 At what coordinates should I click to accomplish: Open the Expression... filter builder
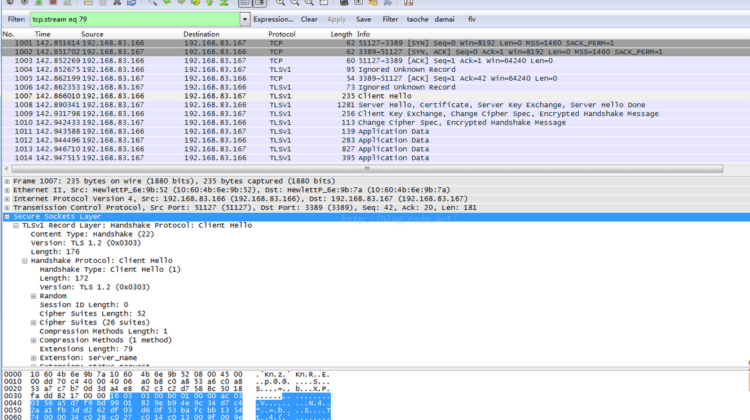(273, 19)
